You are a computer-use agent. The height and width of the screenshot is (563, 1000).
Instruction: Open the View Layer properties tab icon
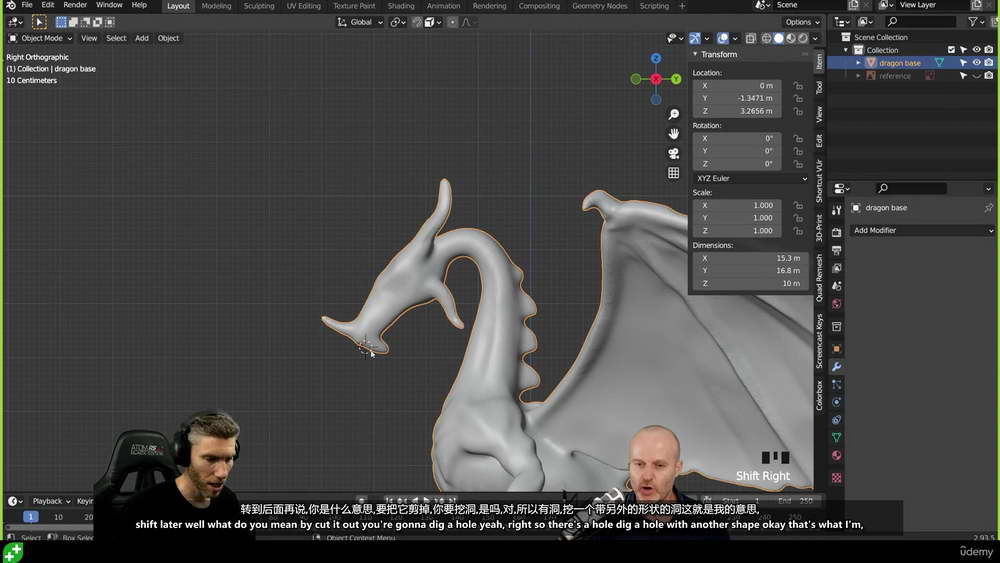837,268
